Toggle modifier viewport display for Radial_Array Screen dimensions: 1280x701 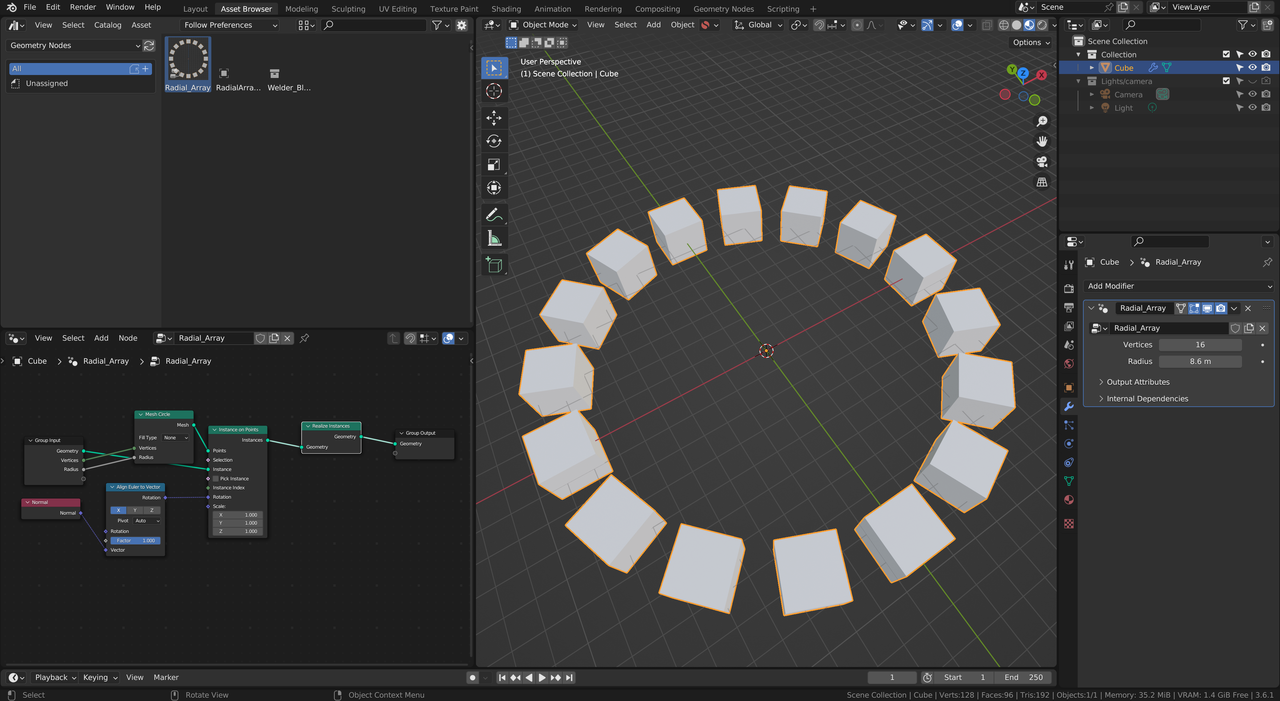(x=1207, y=308)
